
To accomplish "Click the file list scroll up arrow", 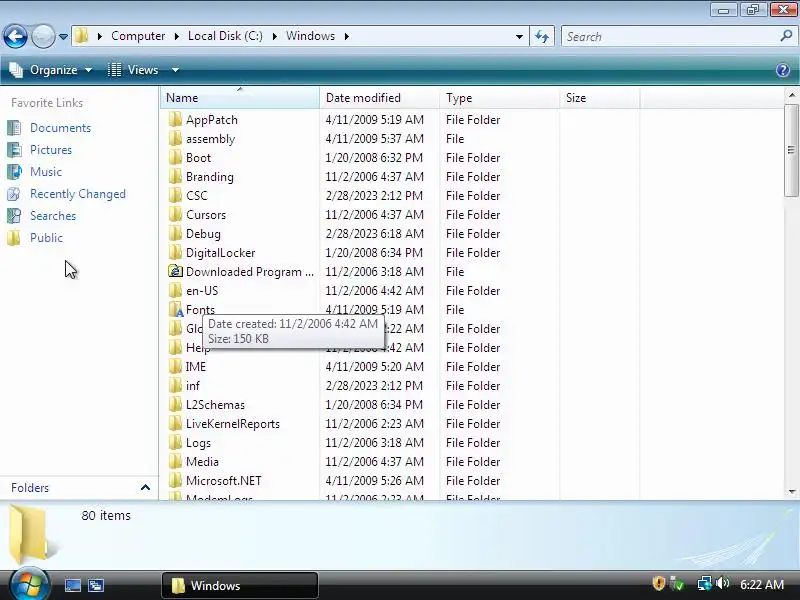I will click(x=792, y=95).
